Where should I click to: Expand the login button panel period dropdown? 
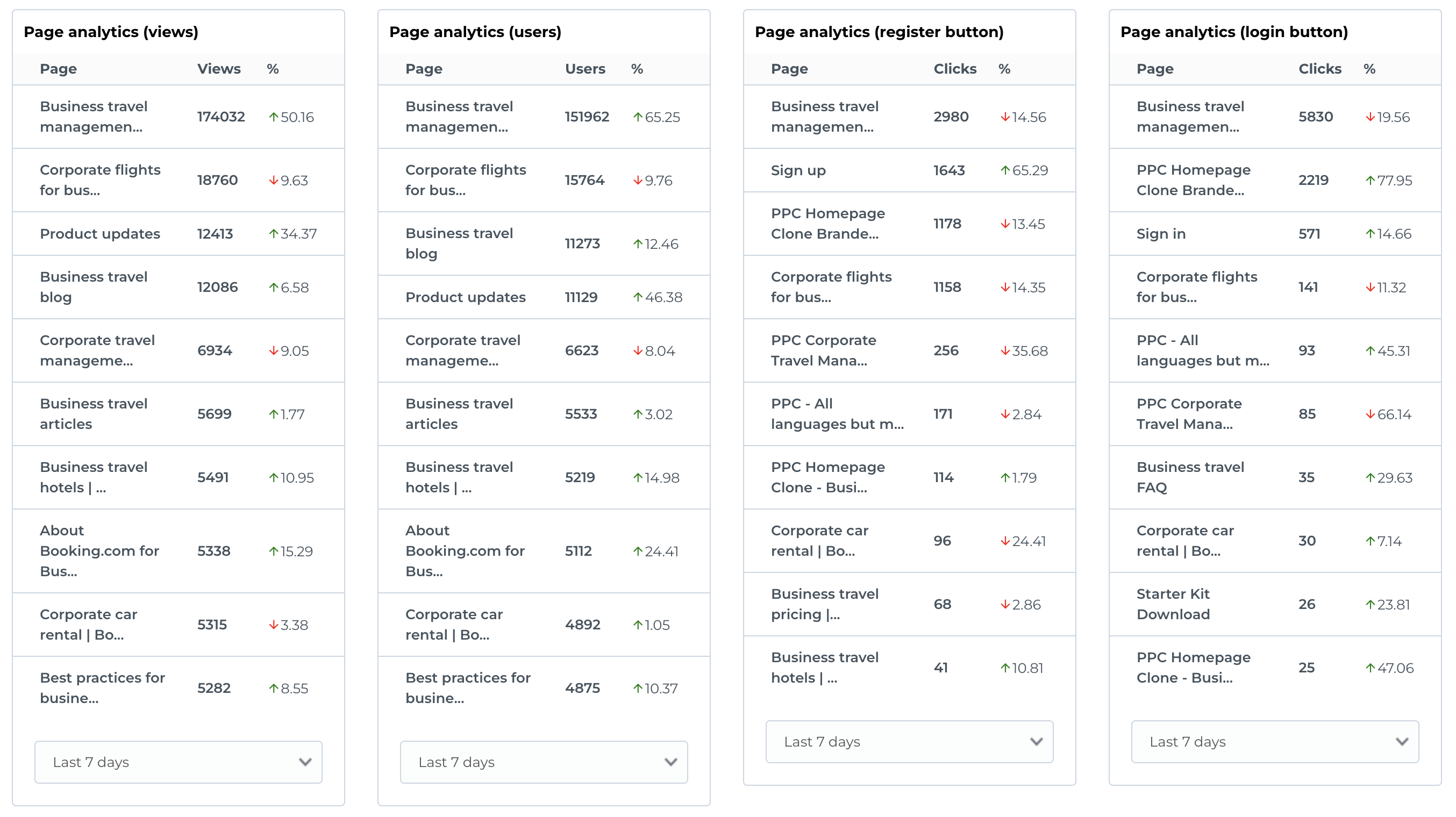1274,741
